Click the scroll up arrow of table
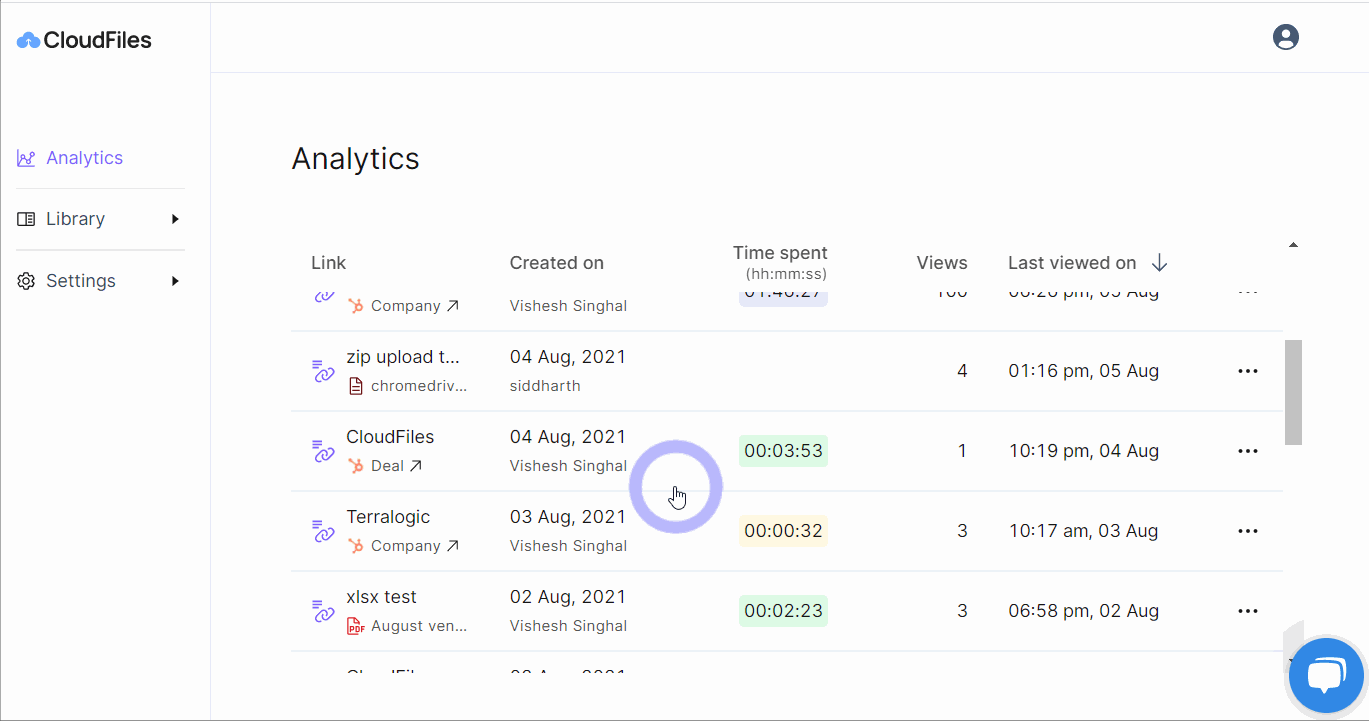This screenshot has height=721, width=1369. (1293, 245)
